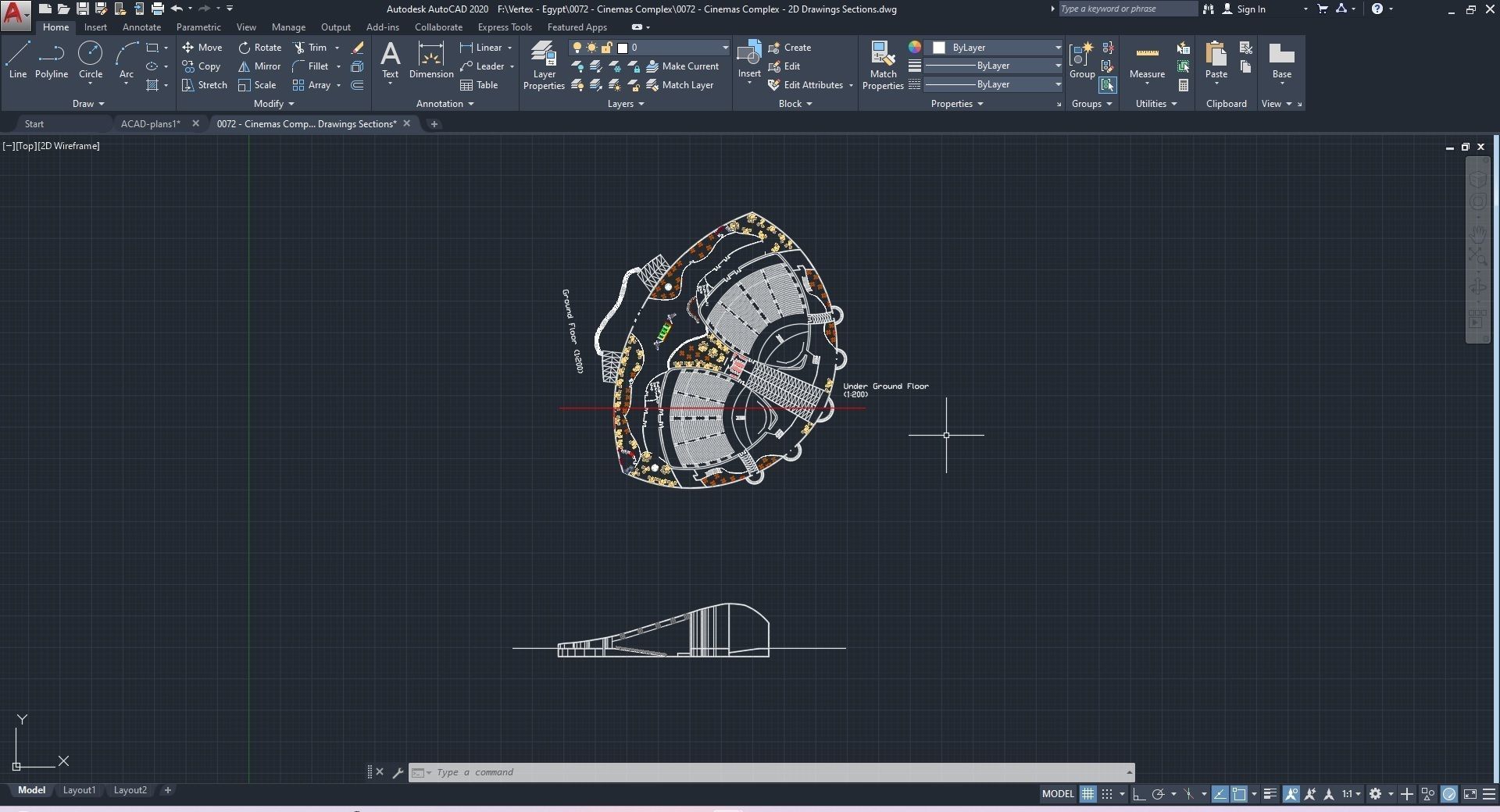Select the Scale tool
Image resolution: width=1500 pixels, height=812 pixels.
[257, 85]
